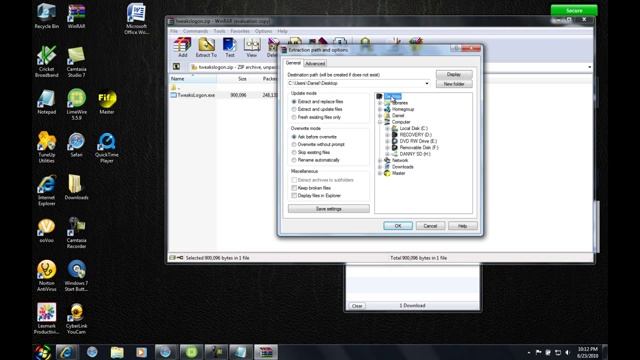Image resolution: width=640 pixels, height=360 pixels.
Task: Select Fresh existing files only option
Action: (x=316, y=117)
